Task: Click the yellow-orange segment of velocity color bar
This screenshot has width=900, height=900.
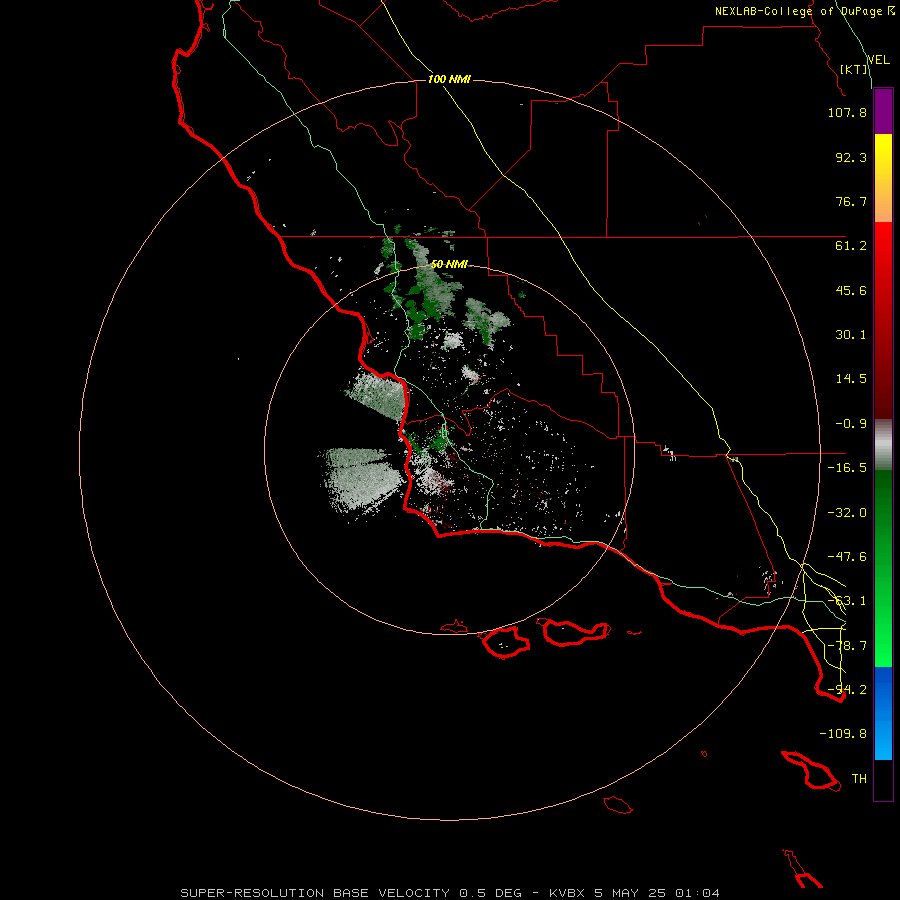Action: pos(883,178)
